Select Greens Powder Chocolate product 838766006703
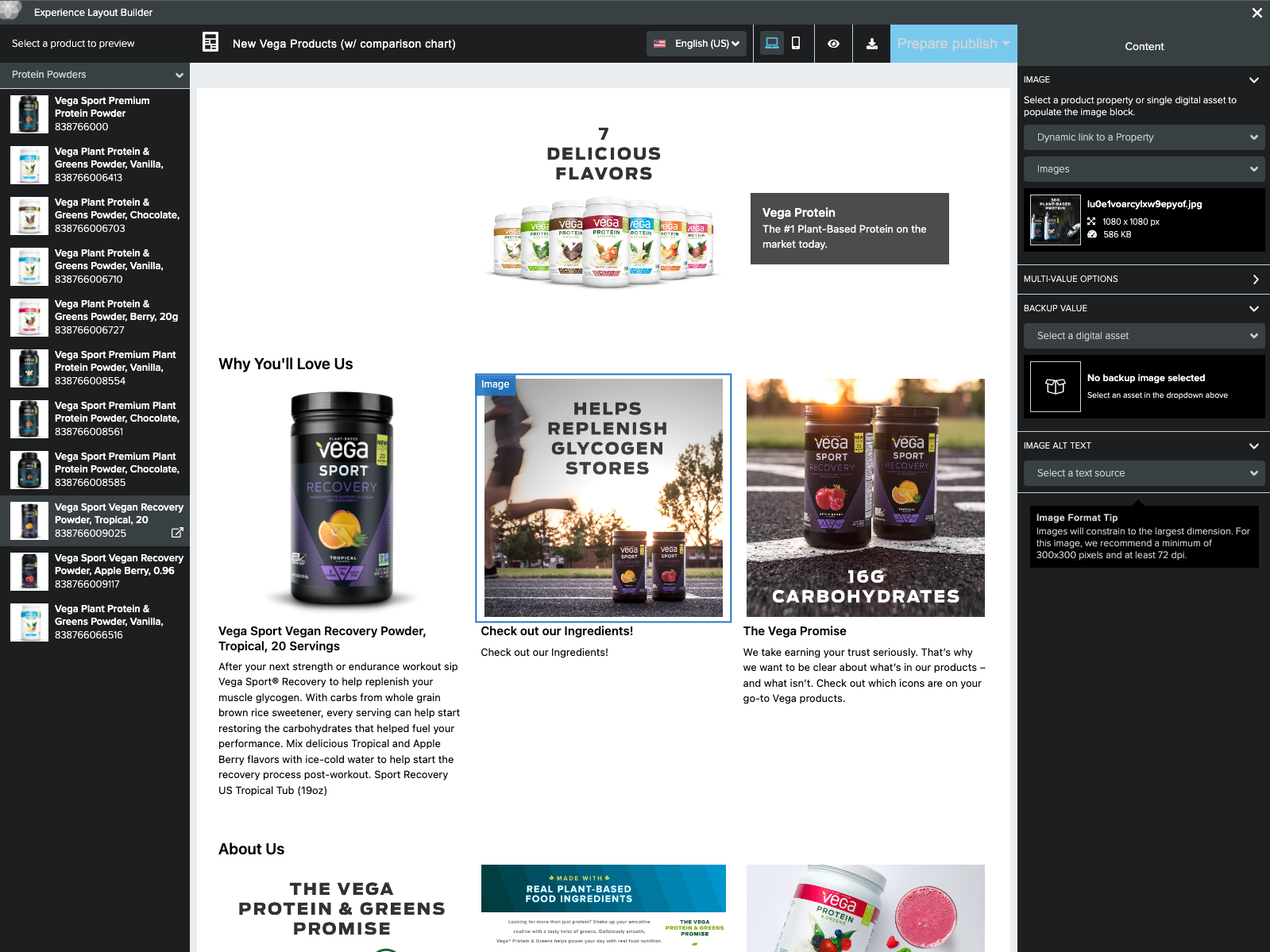The image size is (1270, 952). 95,215
